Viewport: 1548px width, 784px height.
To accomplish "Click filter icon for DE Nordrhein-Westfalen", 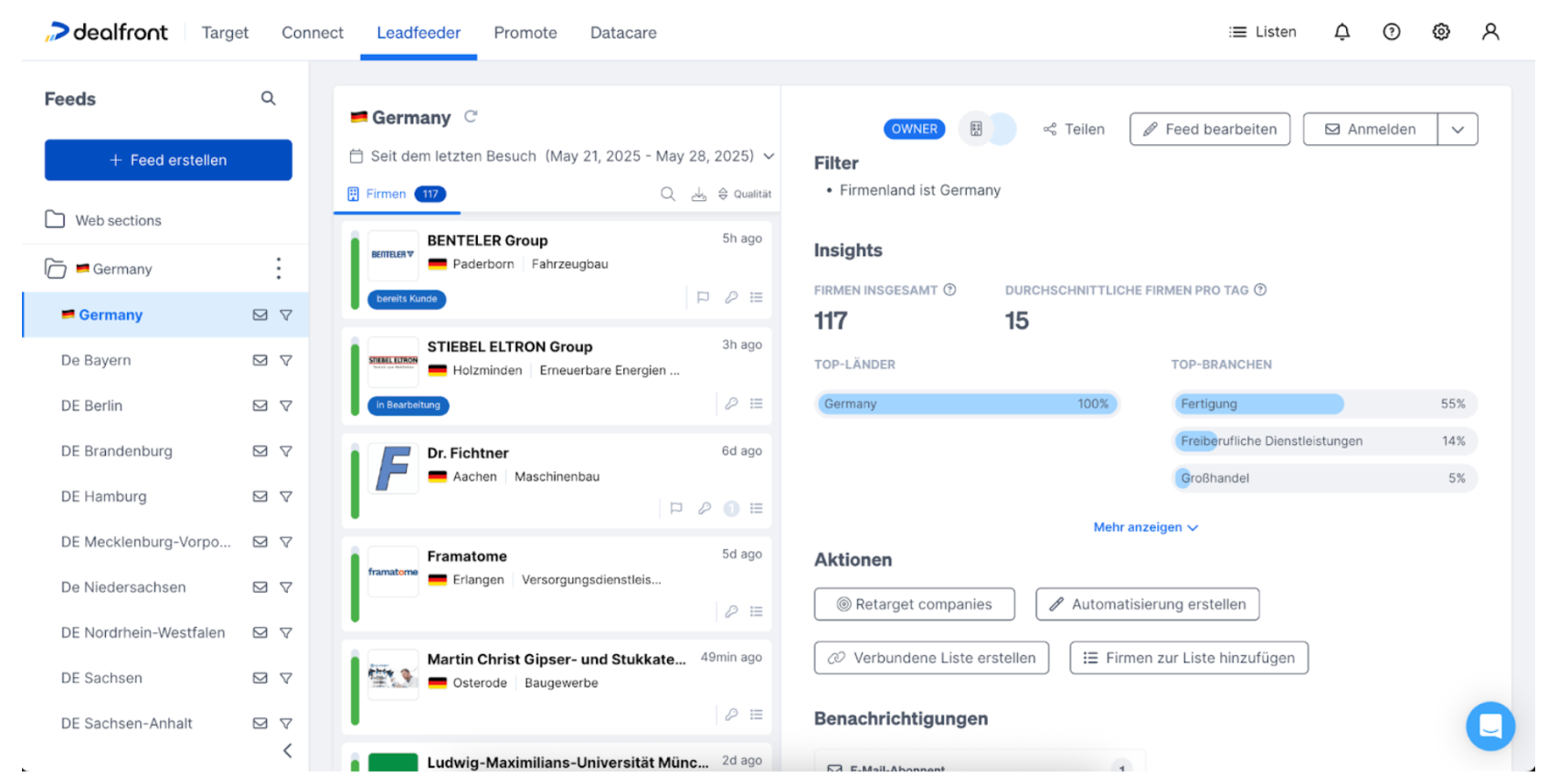I will (286, 632).
